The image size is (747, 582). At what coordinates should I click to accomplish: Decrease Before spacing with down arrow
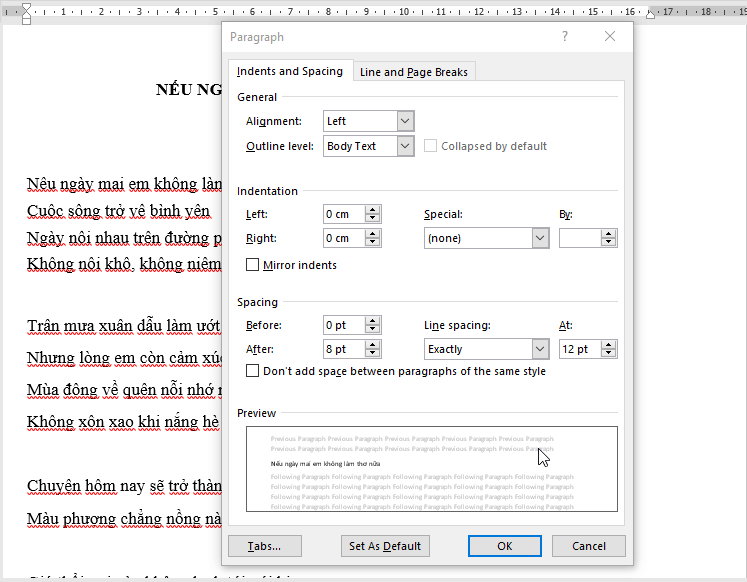point(373,330)
